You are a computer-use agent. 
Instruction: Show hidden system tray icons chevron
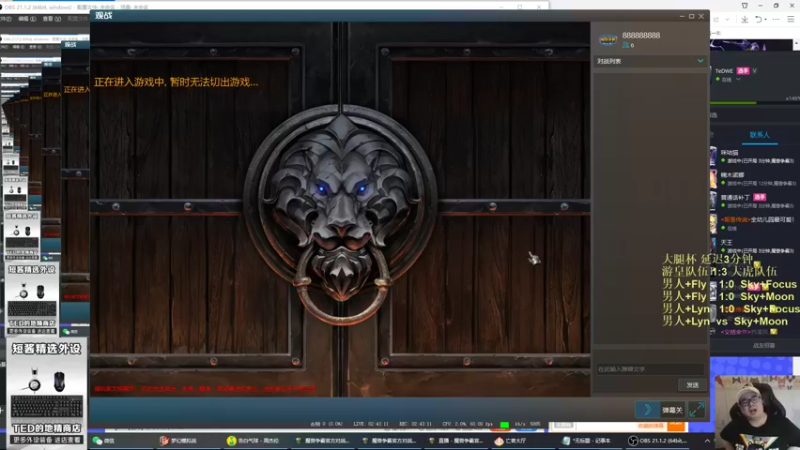[707, 441]
